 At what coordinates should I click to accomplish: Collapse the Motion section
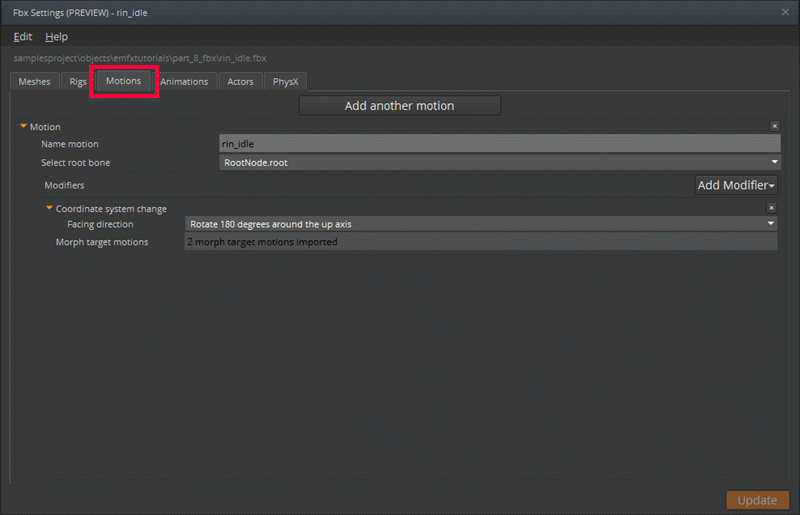tap(23, 127)
